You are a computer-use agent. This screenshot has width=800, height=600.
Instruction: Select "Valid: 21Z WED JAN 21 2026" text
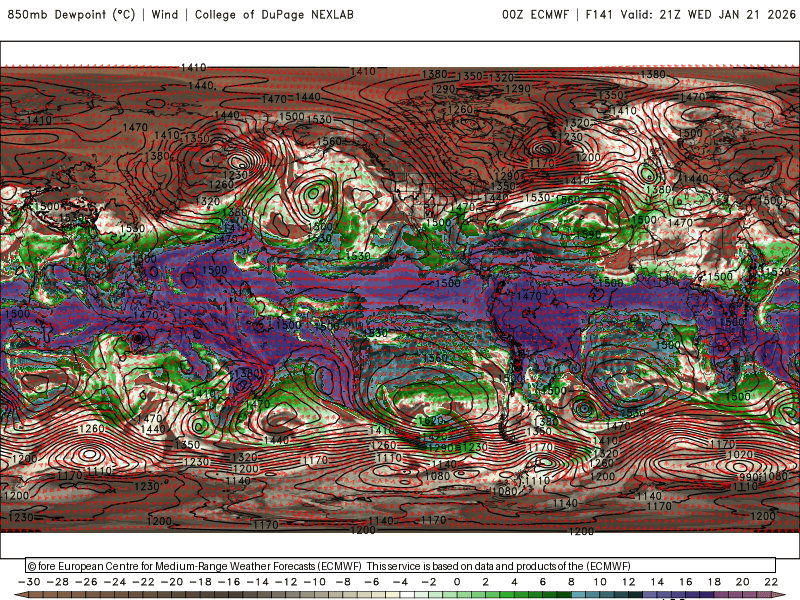[x=708, y=14]
